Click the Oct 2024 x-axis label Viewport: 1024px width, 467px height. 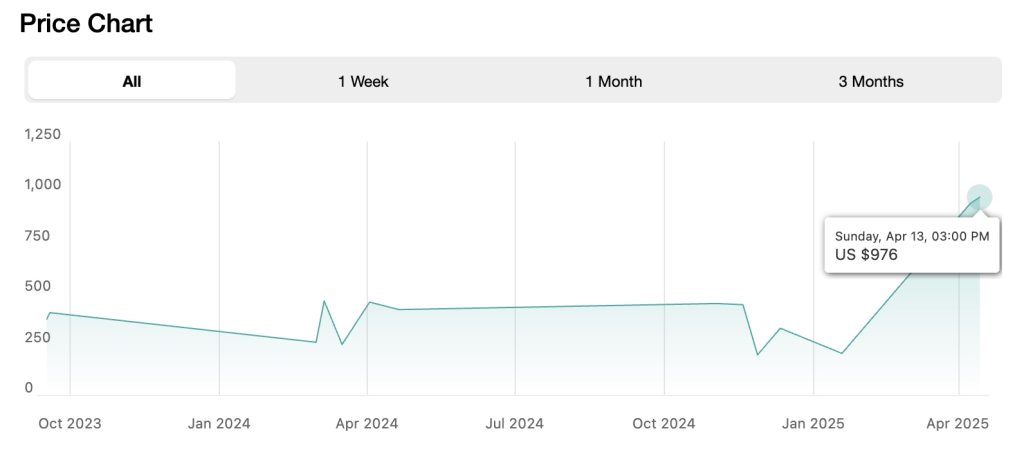(x=664, y=424)
